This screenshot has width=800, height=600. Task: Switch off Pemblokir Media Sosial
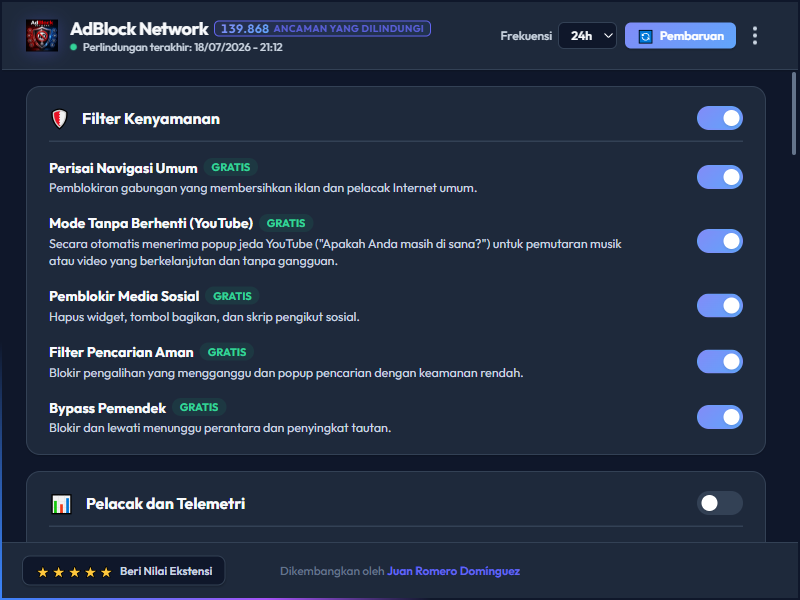pos(719,306)
